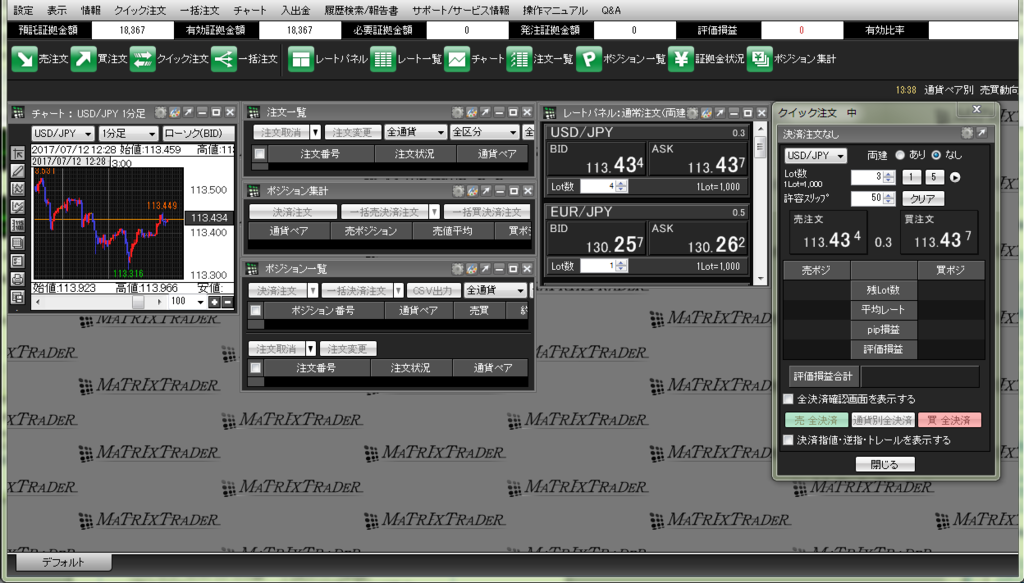Viewport: 1024px width, 583px height.
Task: Select the pencil drawing tool in chart sidebar
Action: (18, 171)
